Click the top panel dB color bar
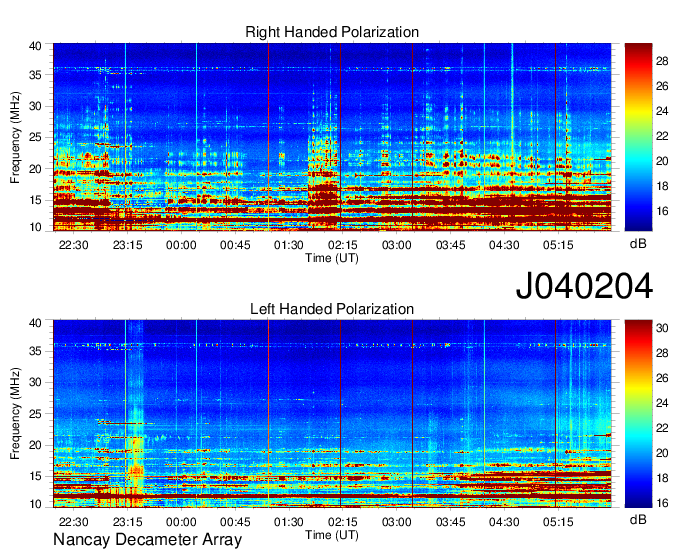680x552 pixels. coord(638,137)
